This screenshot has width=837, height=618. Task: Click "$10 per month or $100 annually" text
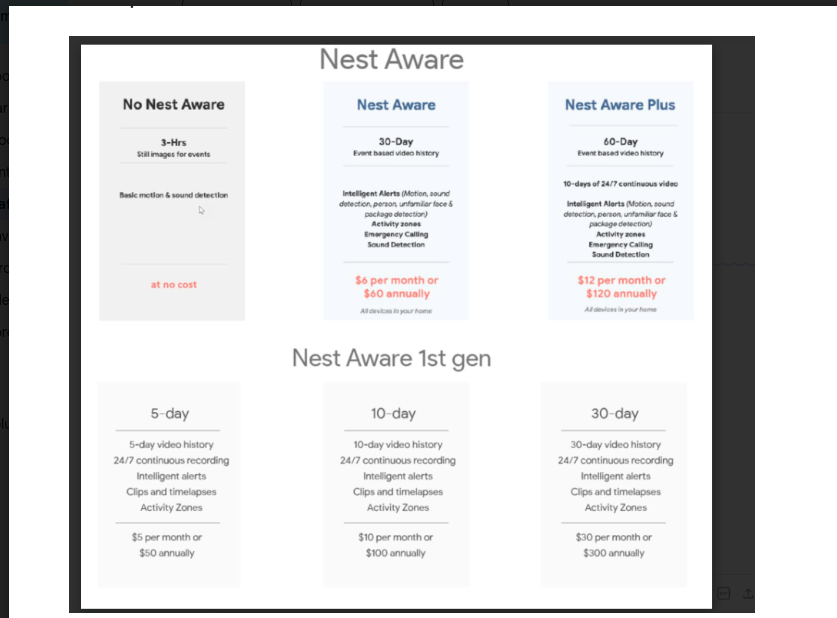click(395, 545)
